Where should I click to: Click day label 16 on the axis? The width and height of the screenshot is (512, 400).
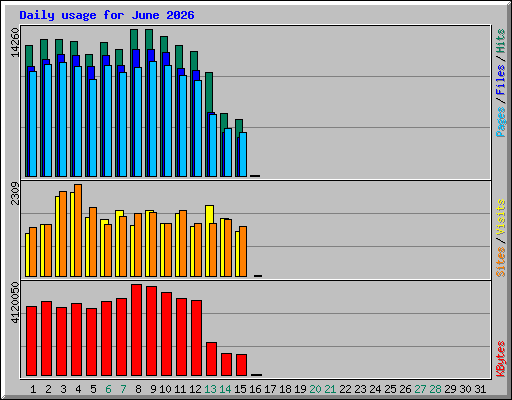[x=255, y=389]
